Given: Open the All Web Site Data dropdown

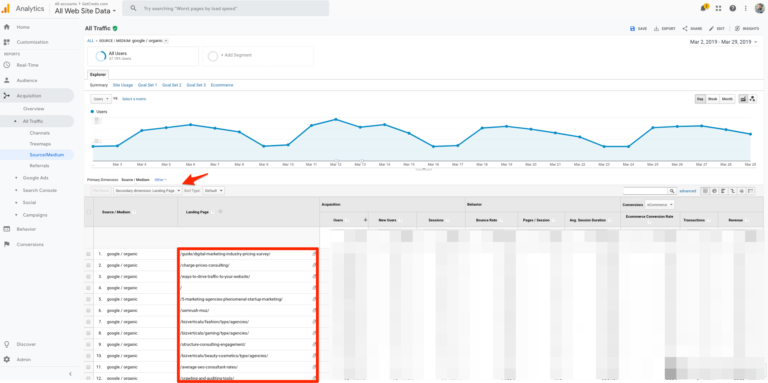Looking at the screenshot, I should [85, 10].
